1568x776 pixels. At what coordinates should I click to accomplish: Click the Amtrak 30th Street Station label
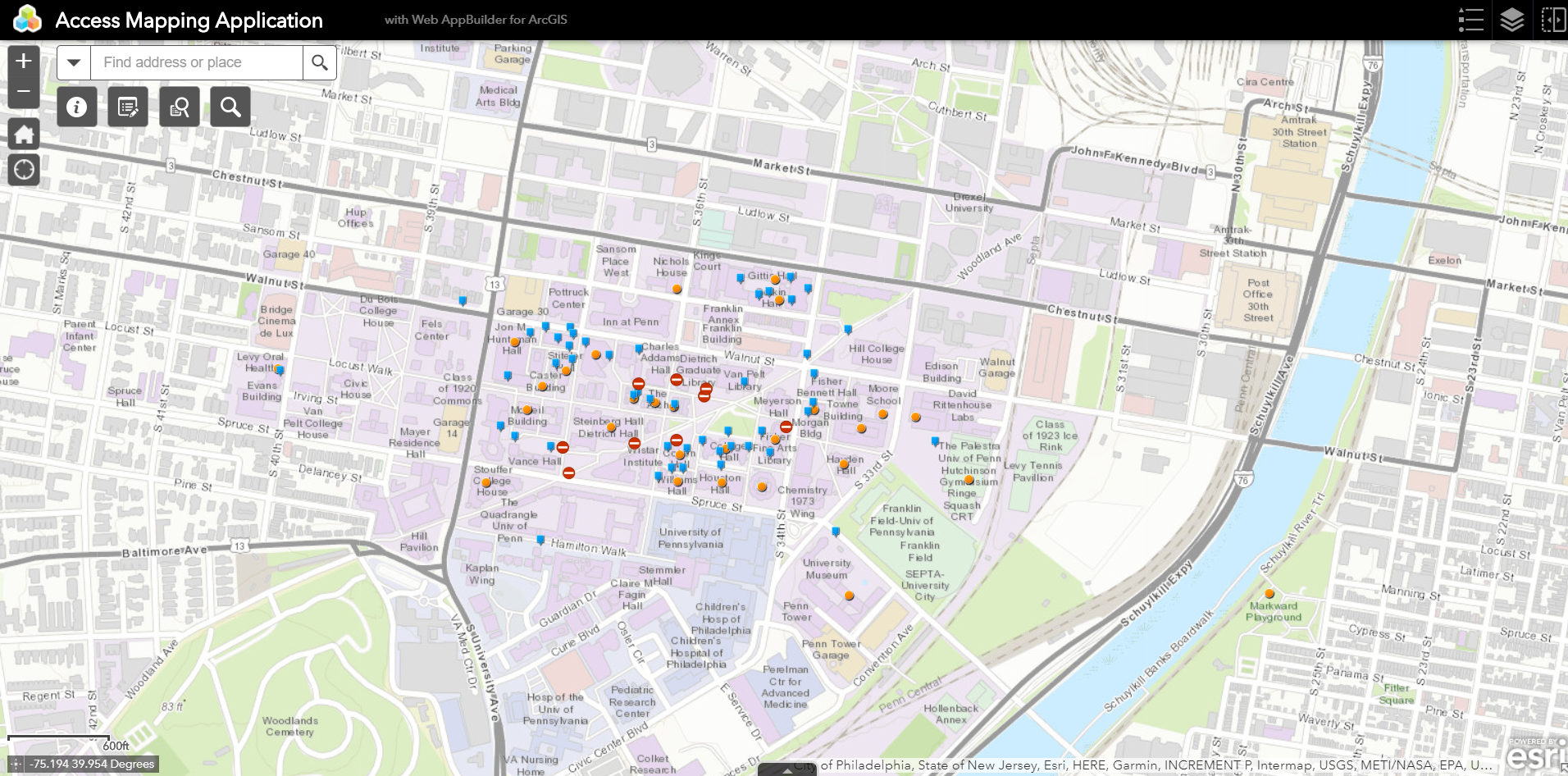(x=1299, y=131)
